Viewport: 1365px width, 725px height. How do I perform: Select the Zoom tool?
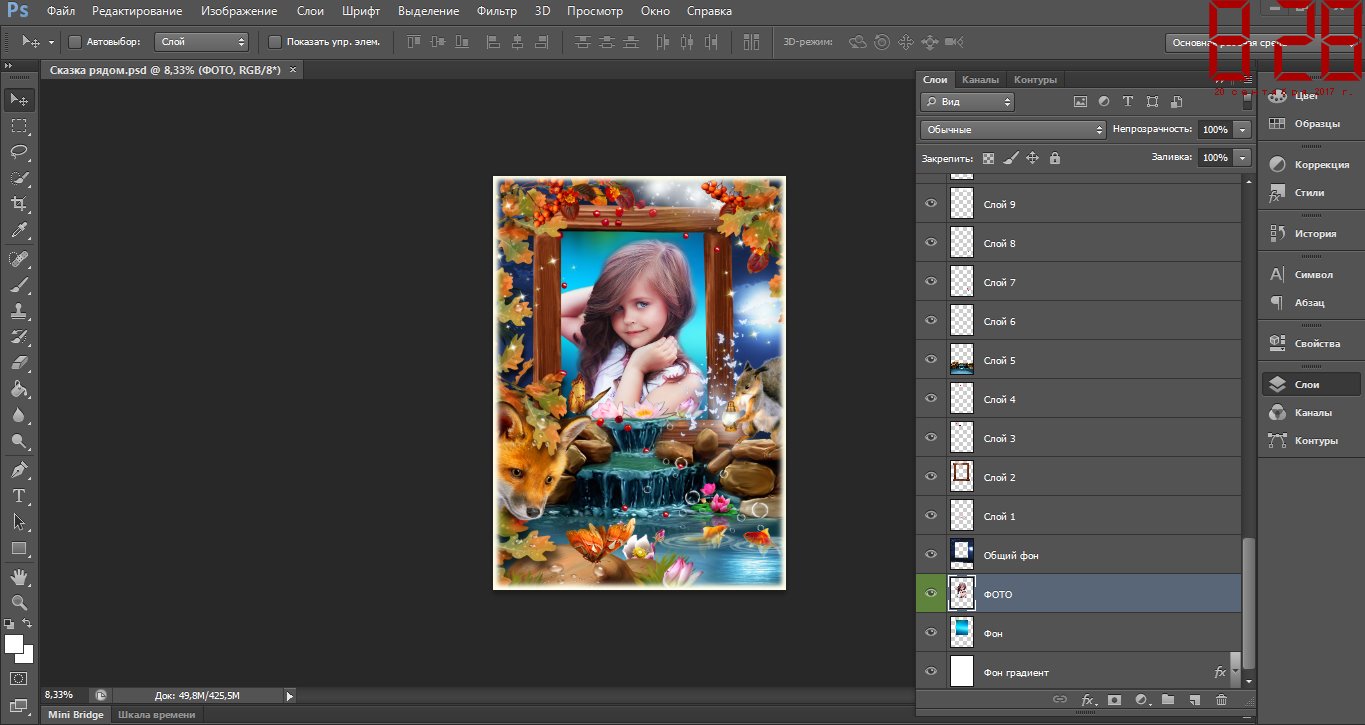19,603
